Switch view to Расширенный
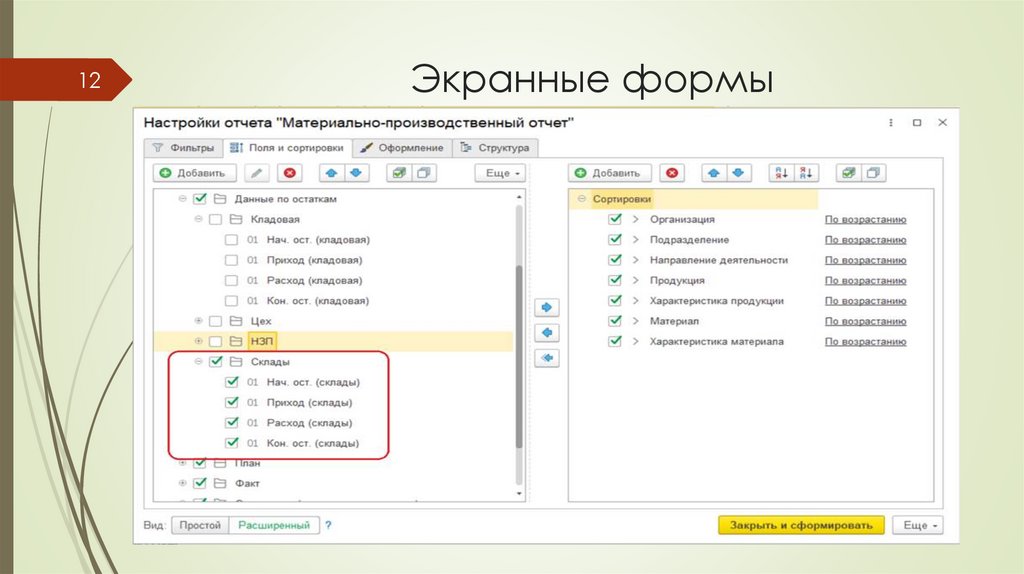This screenshot has height=574, width=1024. click(274, 525)
